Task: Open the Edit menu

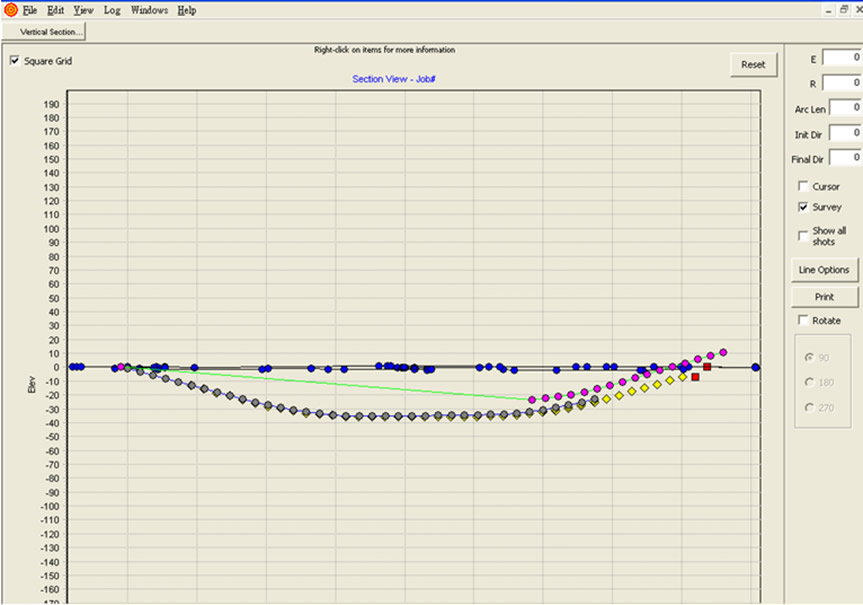Action: (x=56, y=10)
